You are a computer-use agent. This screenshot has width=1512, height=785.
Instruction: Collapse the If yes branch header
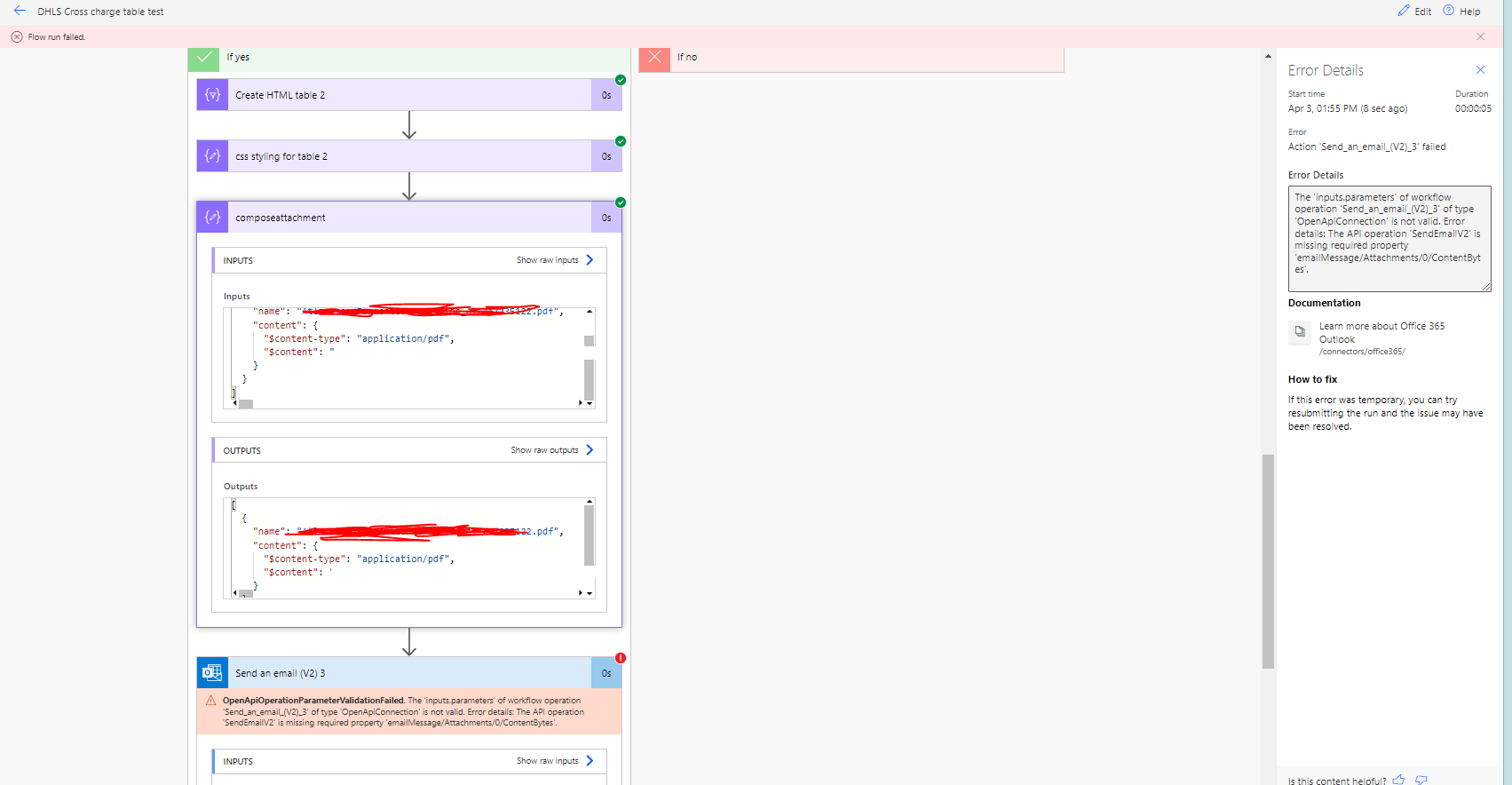point(409,57)
